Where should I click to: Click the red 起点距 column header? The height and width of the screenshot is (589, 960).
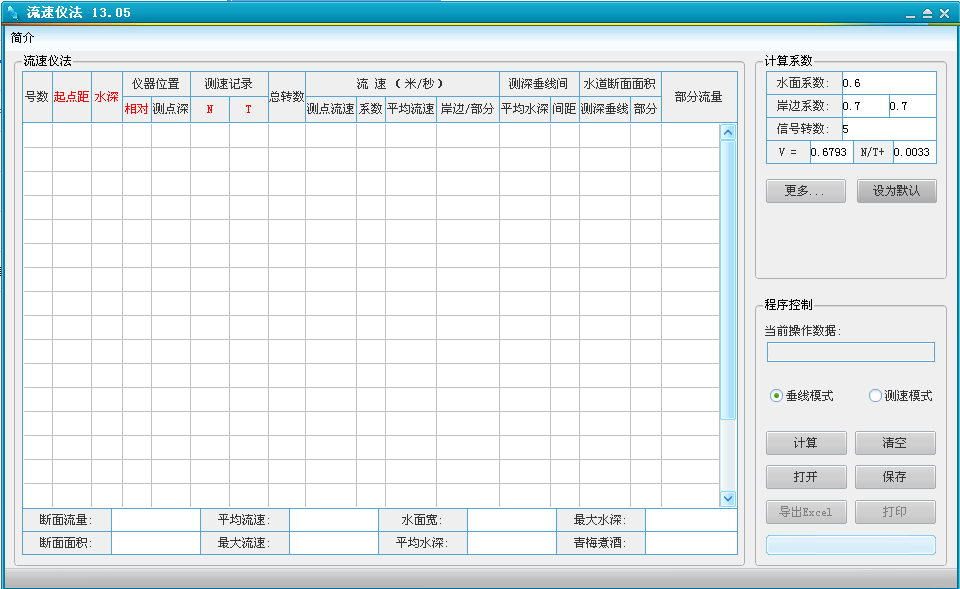[x=72, y=97]
